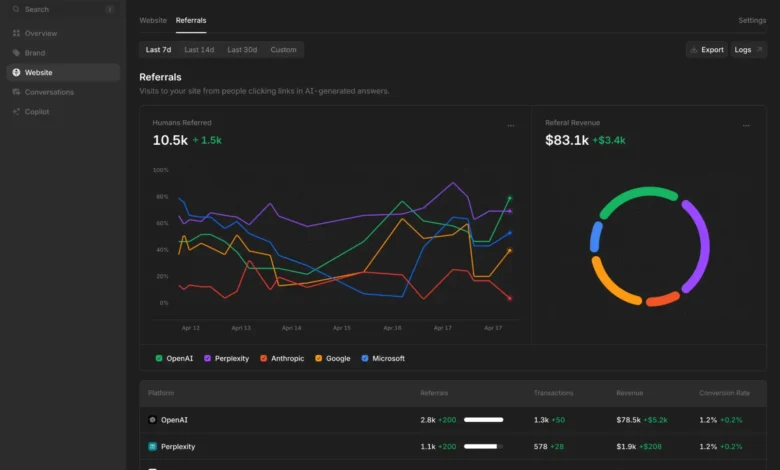Open Humans Referred card options menu

click(x=510, y=126)
